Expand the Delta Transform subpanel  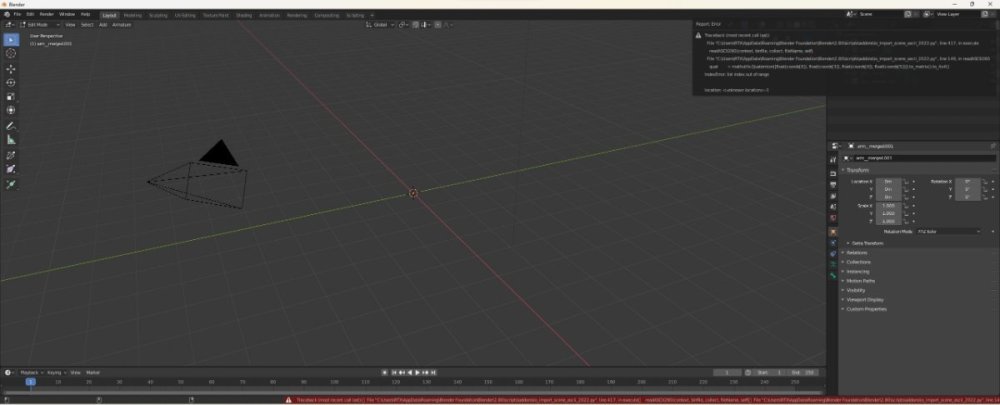866,243
